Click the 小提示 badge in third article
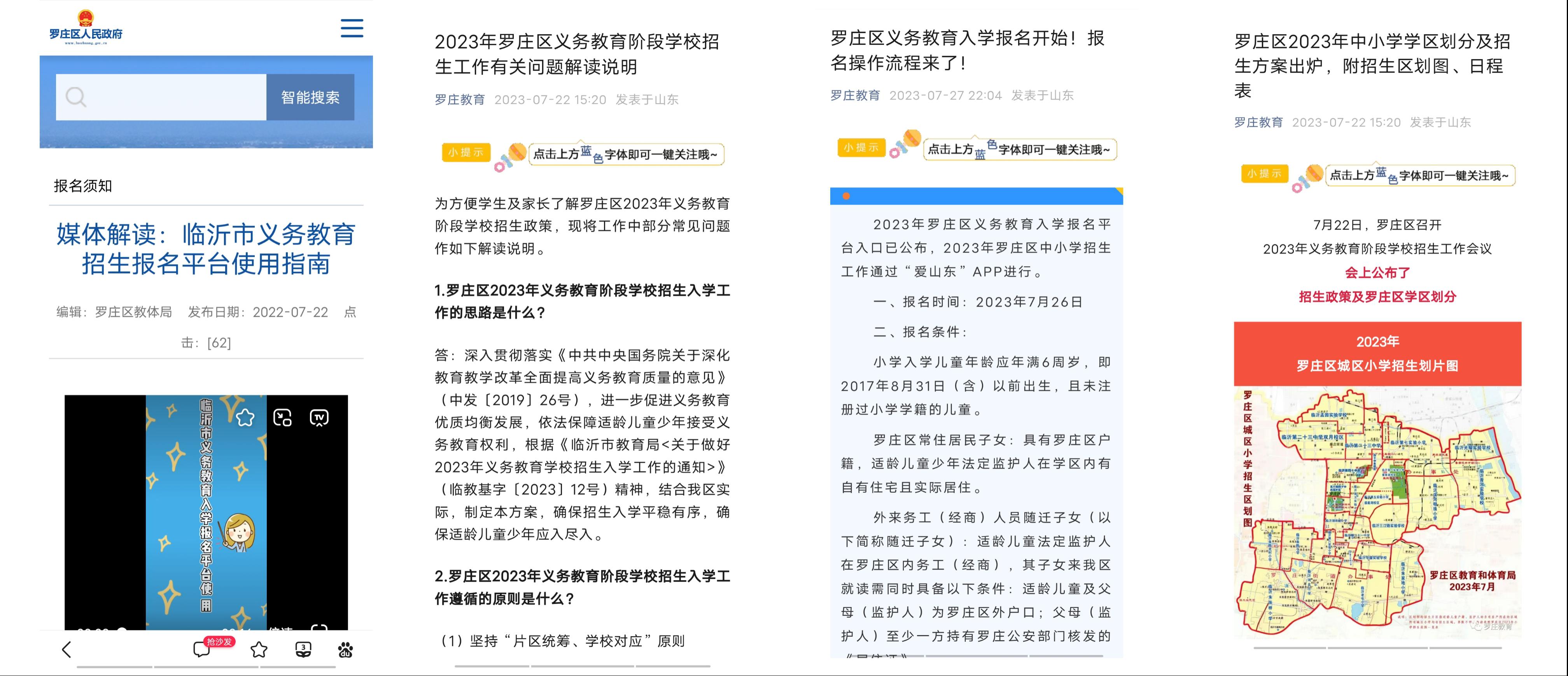The image size is (1568, 676). coord(861,147)
